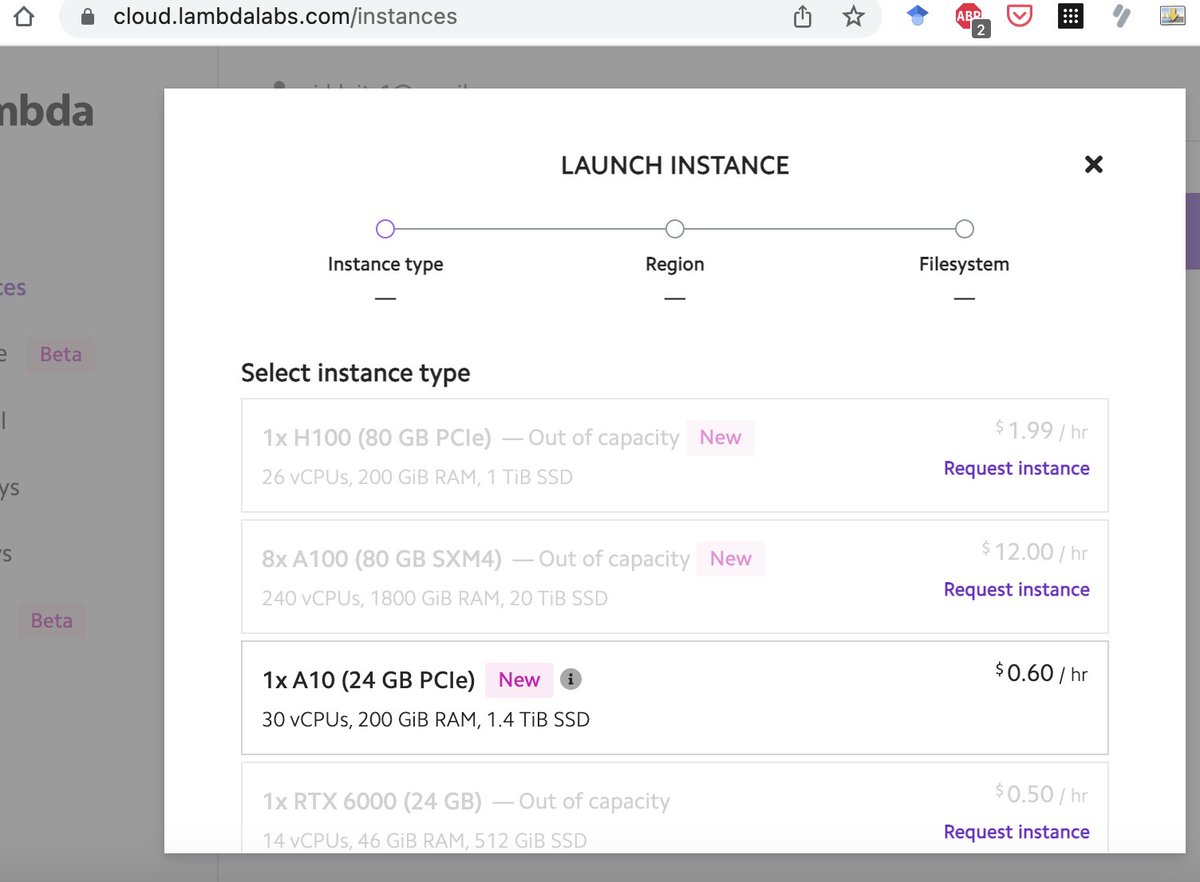Open the black grid extension icon
This screenshot has height=882, width=1200.
tap(1070, 16)
